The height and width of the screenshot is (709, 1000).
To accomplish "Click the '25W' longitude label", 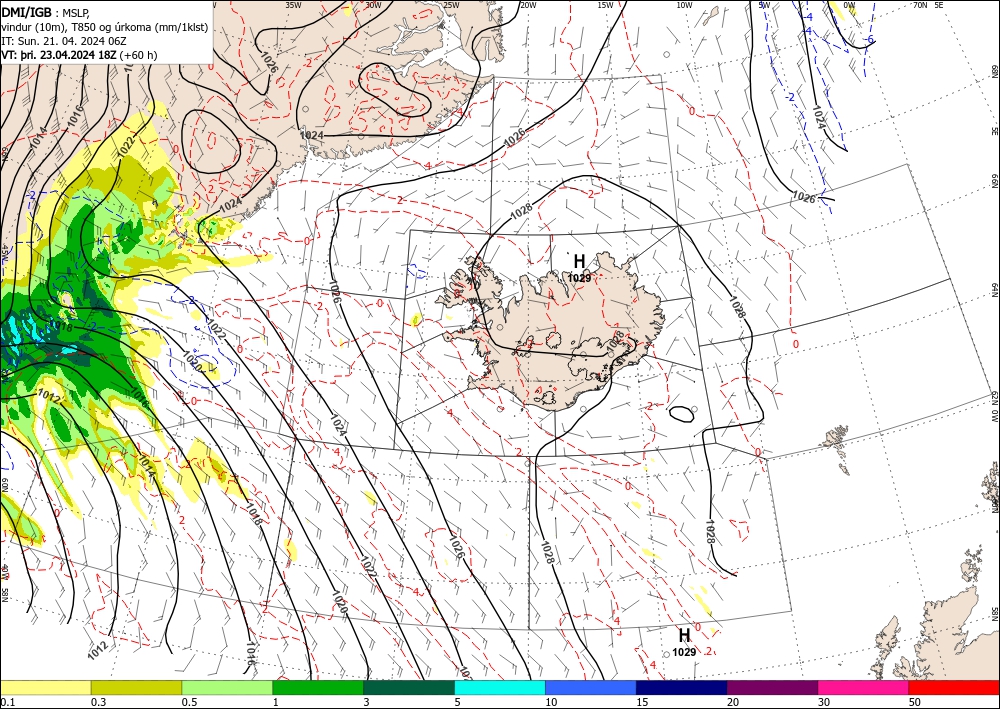I will coord(451,5).
